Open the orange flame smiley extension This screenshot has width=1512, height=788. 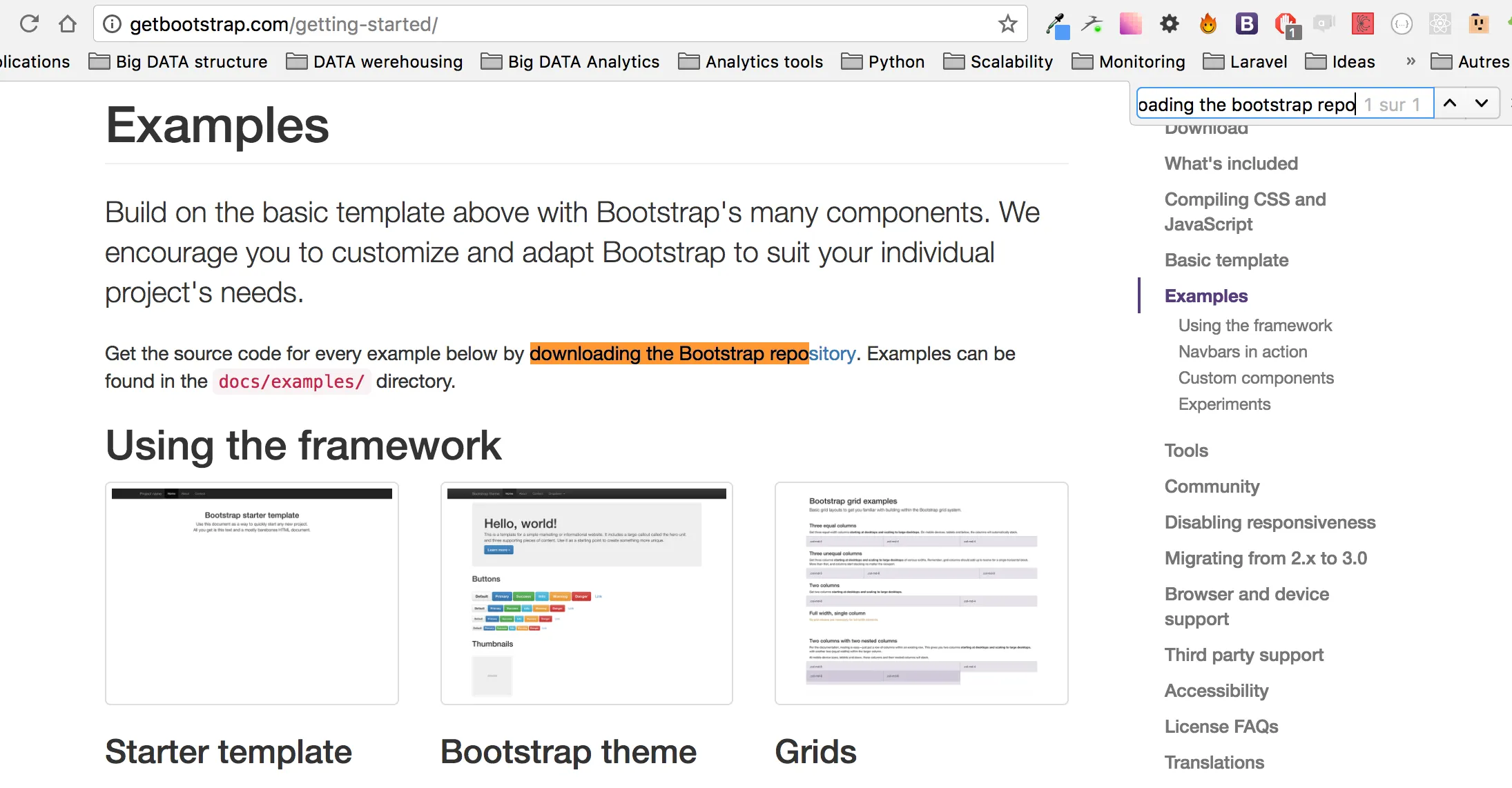click(1208, 25)
